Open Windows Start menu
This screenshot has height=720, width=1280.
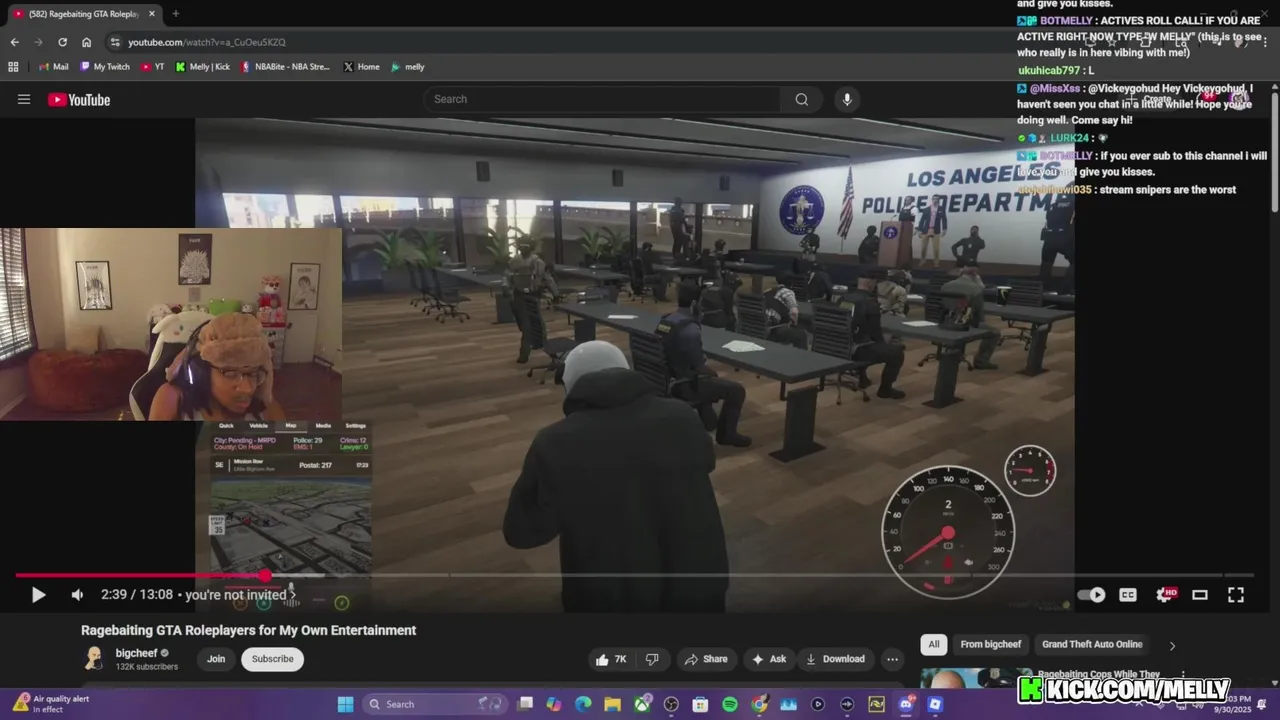345,704
